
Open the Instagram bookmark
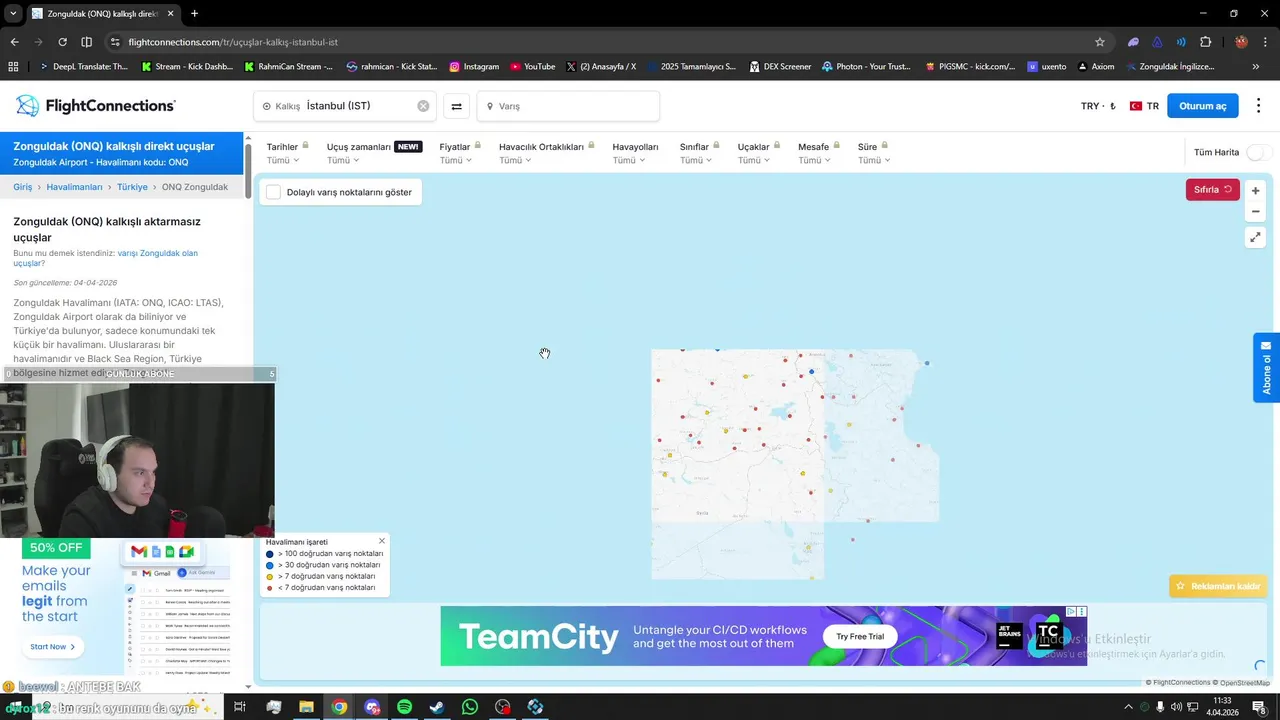(x=473, y=67)
